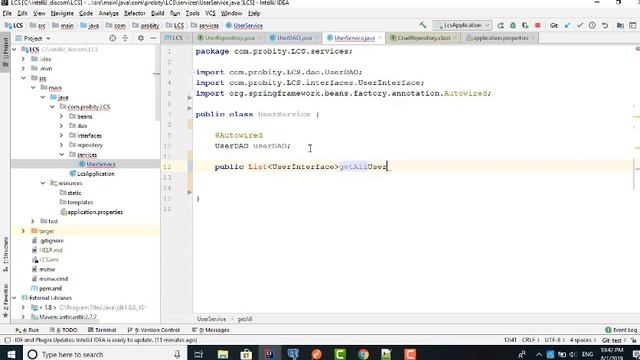
Task: Open File Explorer from taskbar
Action: pyautogui.click(x=223, y=354)
